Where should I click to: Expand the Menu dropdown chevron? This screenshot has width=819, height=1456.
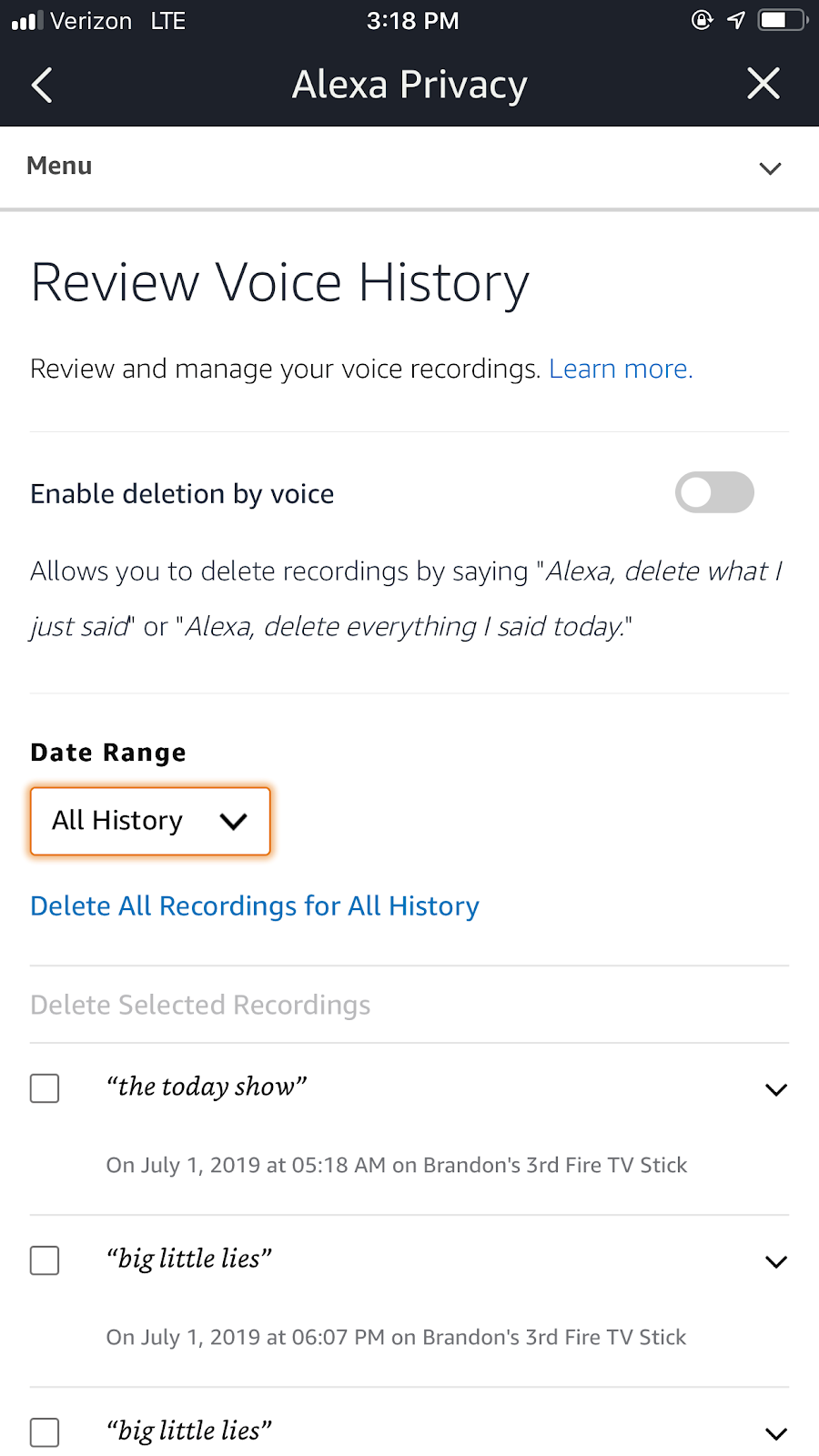click(x=770, y=168)
